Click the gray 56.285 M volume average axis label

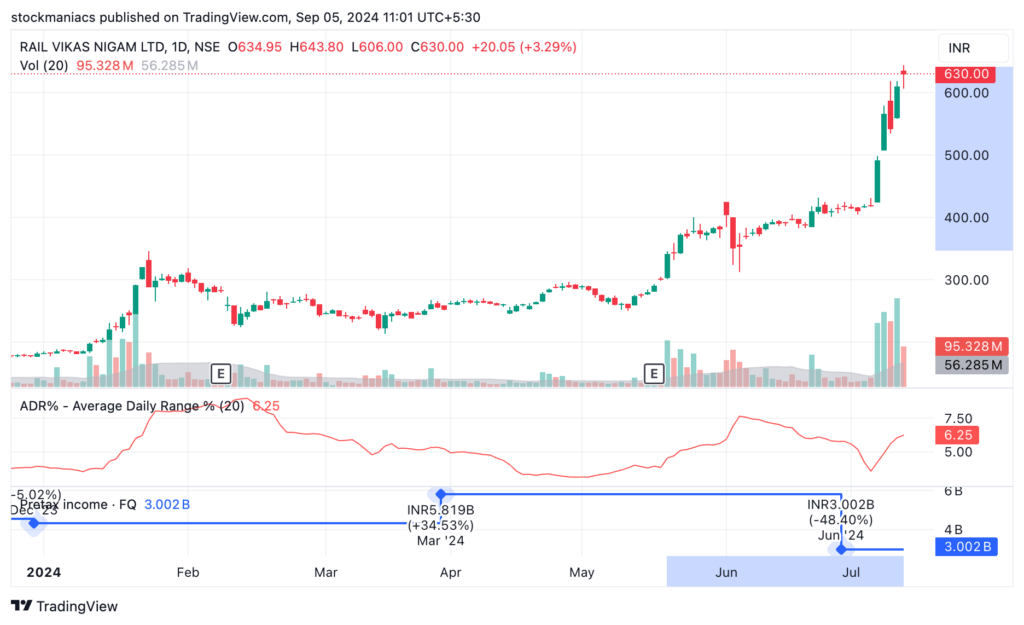(972, 364)
